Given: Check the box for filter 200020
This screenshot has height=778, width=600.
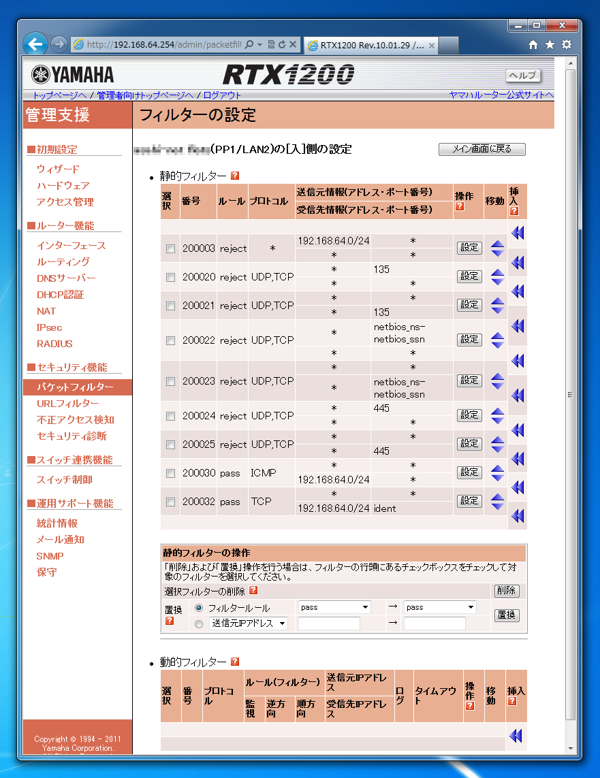Looking at the screenshot, I should click(171, 277).
